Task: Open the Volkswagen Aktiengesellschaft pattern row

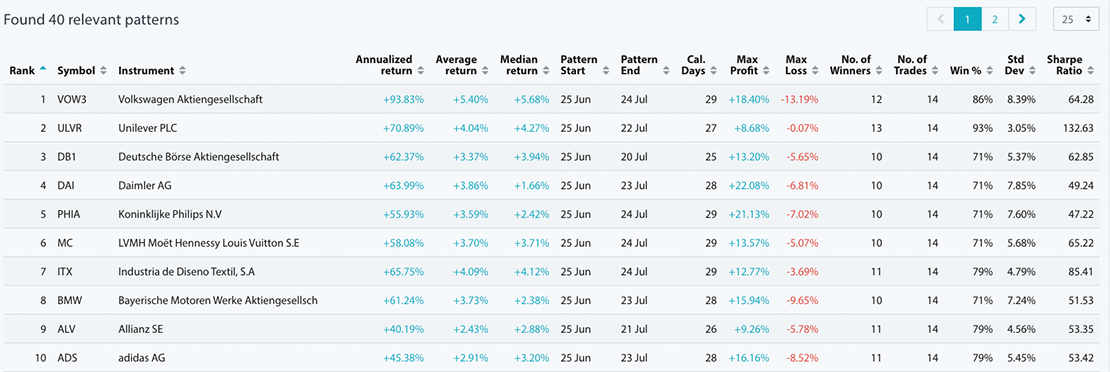Action: pyautogui.click(x=555, y=99)
